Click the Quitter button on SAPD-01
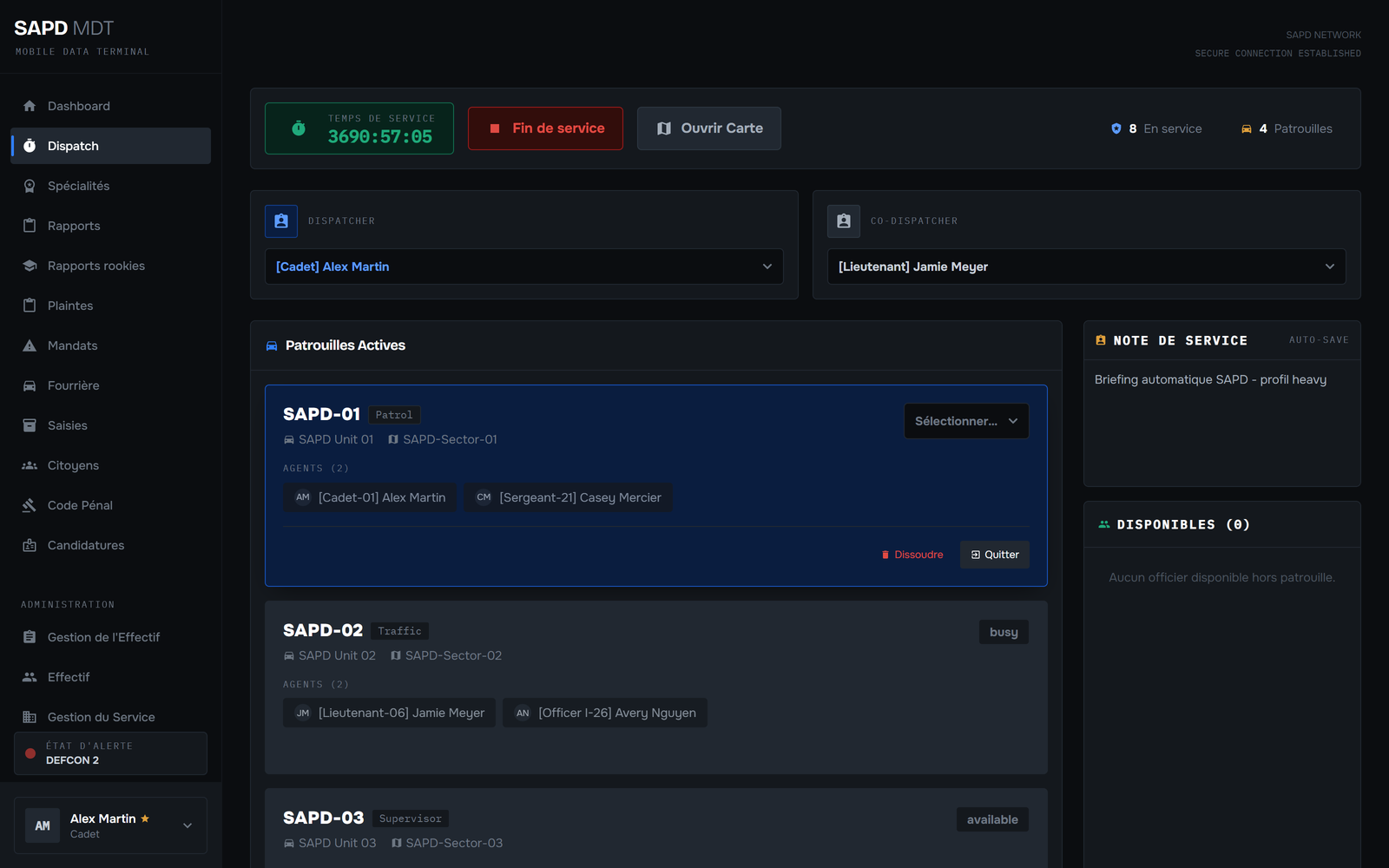Screen dimensions: 1389x868 pyautogui.click(x=995, y=555)
